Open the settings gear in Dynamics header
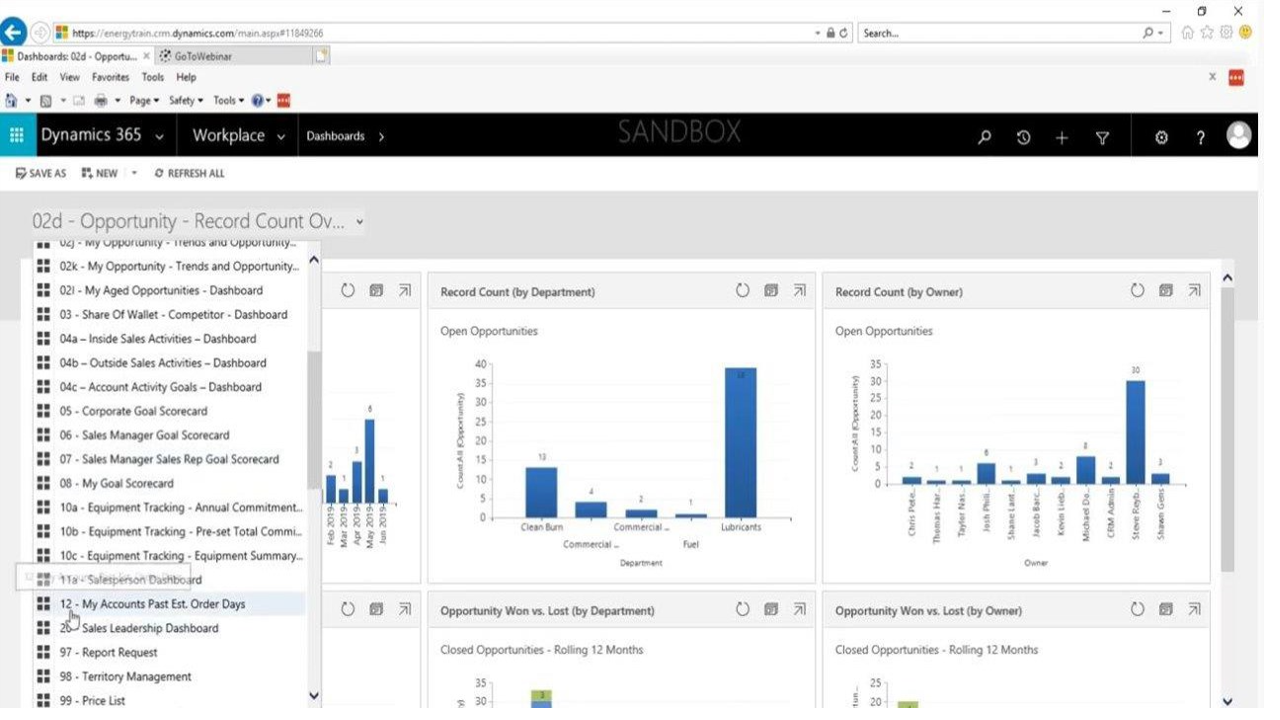The image size is (1280, 720). 1162,138
